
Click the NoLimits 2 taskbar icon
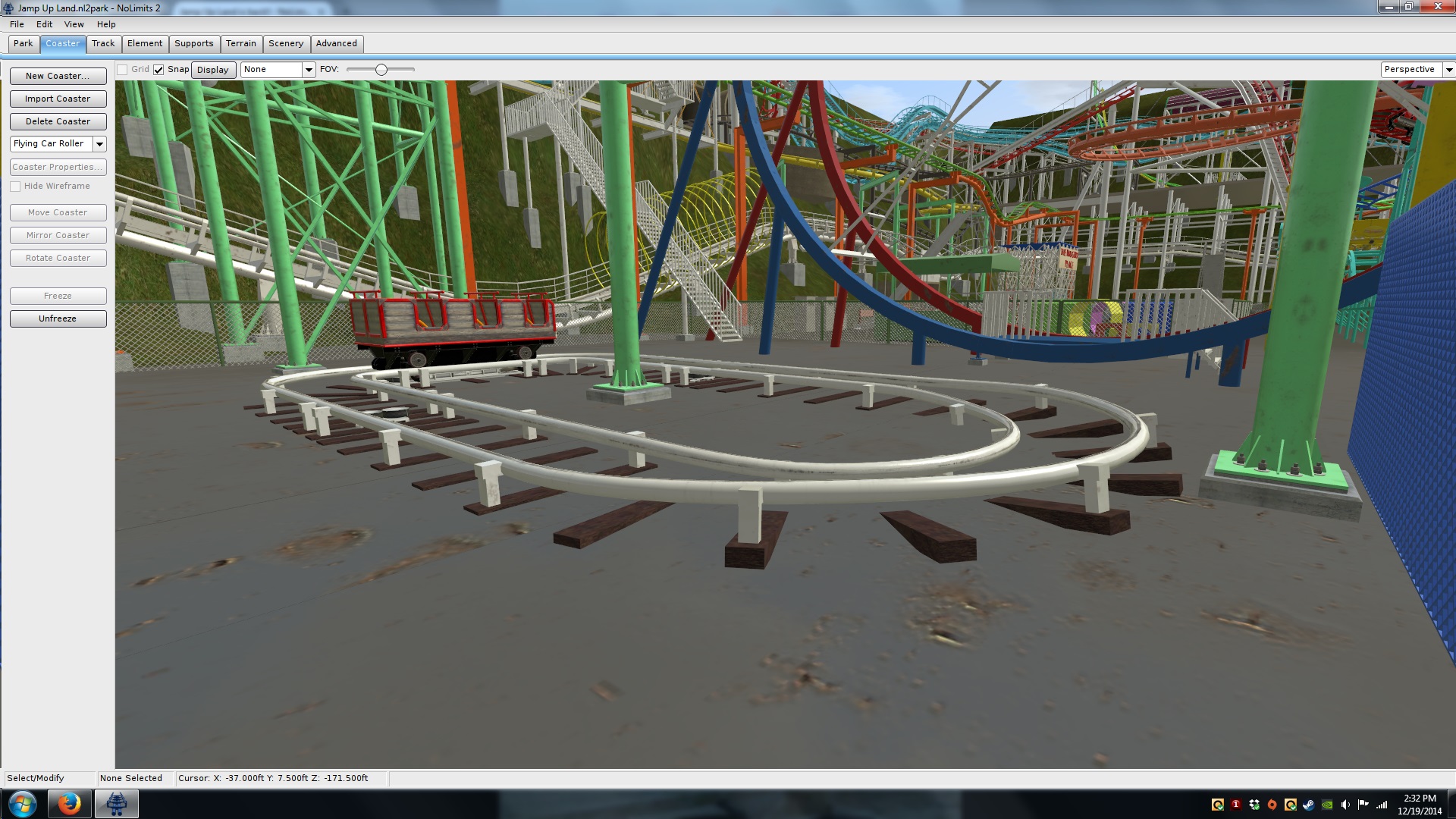[116, 804]
